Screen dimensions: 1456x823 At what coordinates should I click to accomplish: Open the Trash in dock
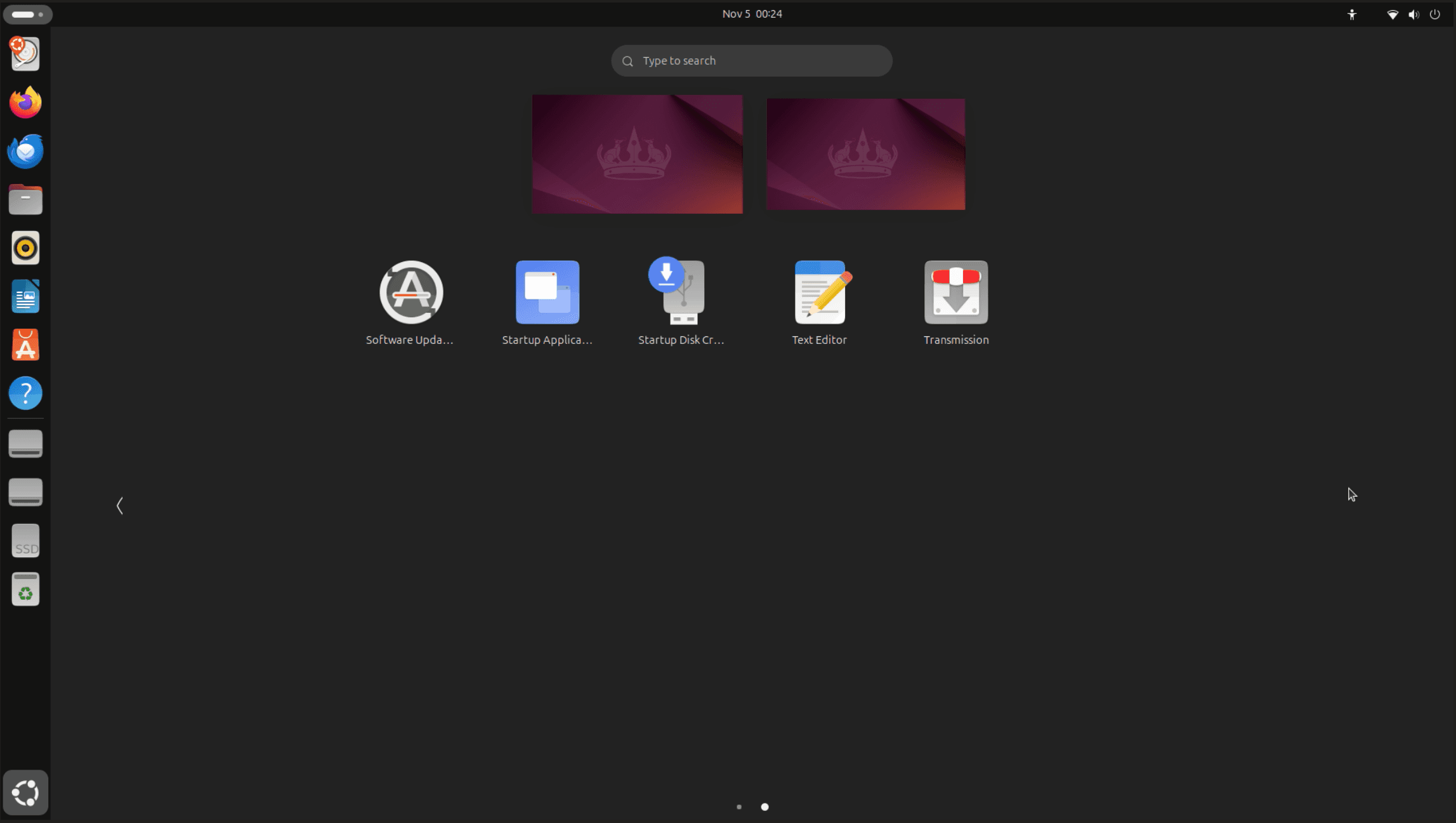(x=25, y=589)
